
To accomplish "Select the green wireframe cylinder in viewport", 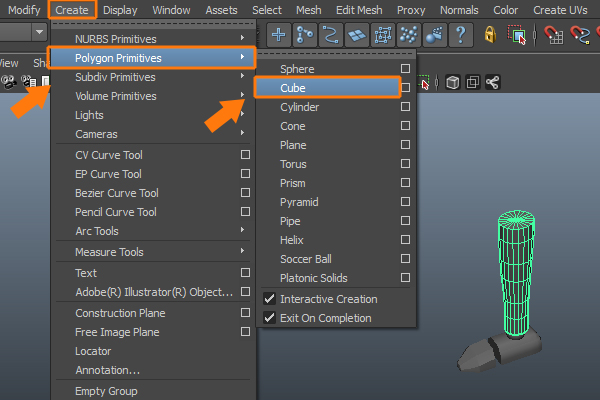I will coord(516,272).
